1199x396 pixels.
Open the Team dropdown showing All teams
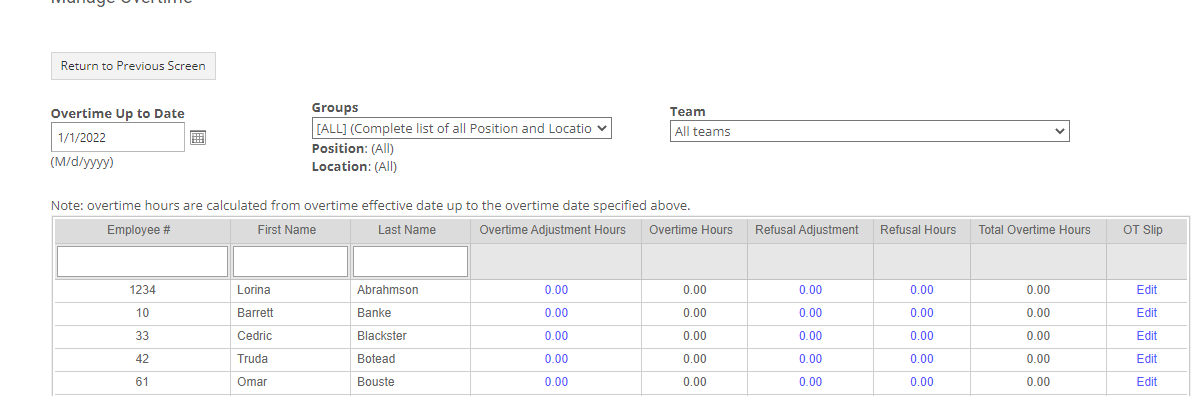(869, 131)
